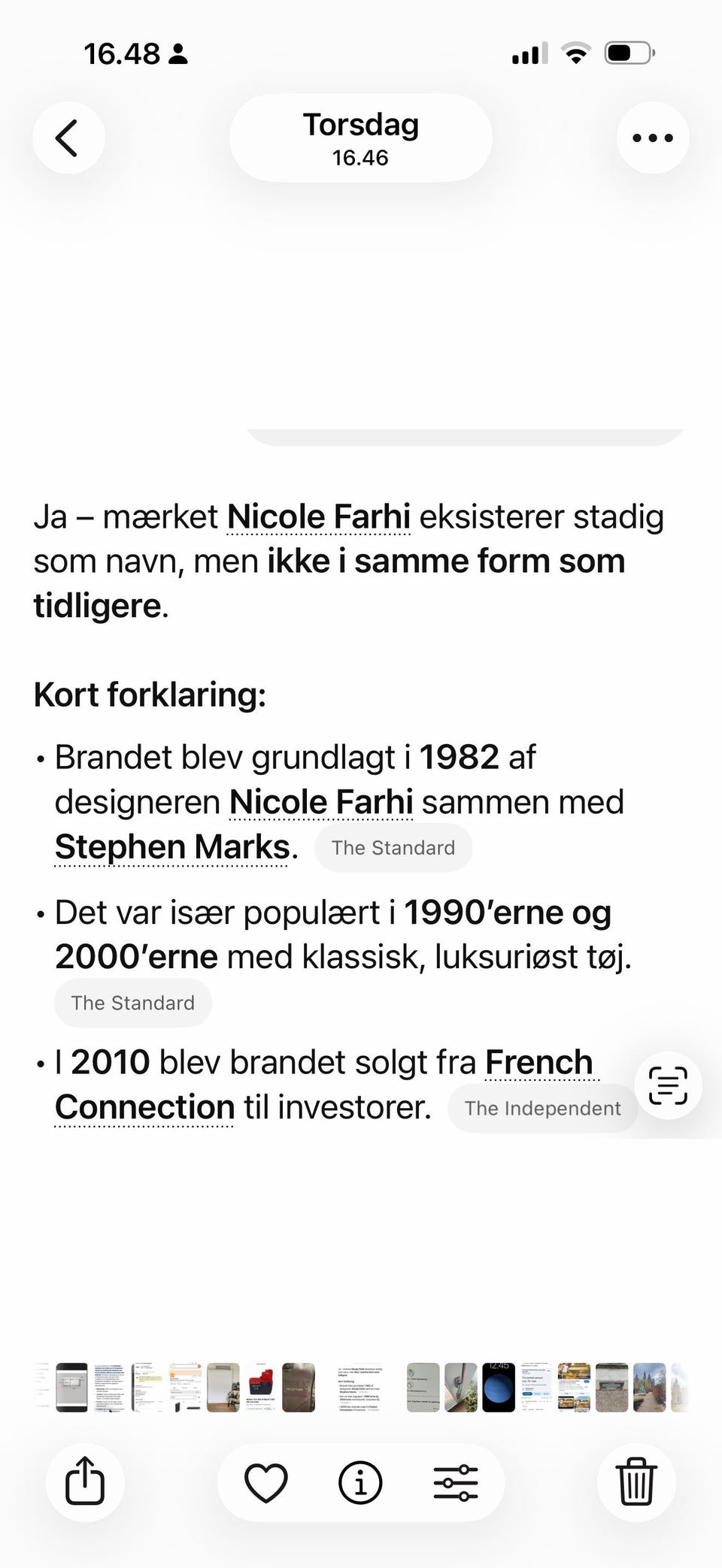Show photo info with the info icon

[x=360, y=1483]
